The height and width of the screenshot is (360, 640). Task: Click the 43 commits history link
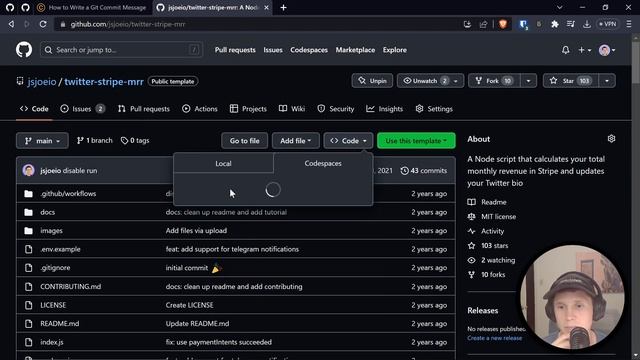[424, 171]
